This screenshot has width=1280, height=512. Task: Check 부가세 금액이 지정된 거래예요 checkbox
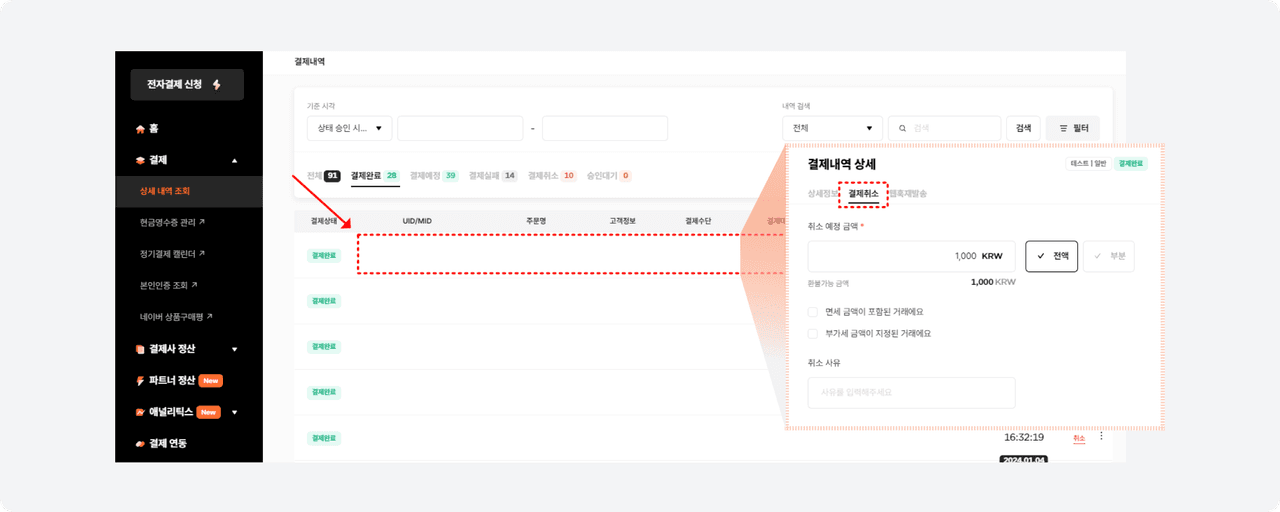coord(813,334)
